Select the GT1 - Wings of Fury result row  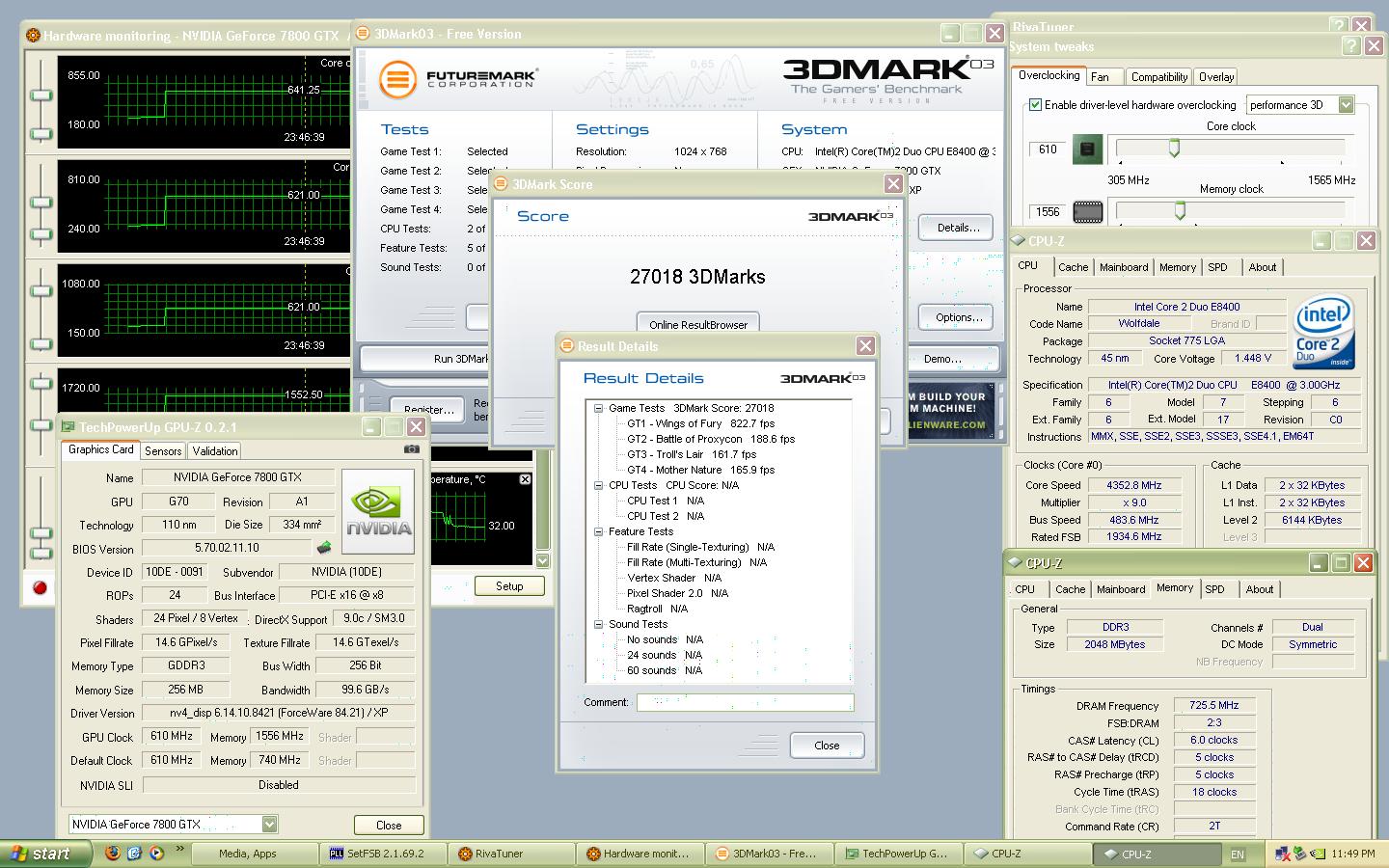click(701, 423)
